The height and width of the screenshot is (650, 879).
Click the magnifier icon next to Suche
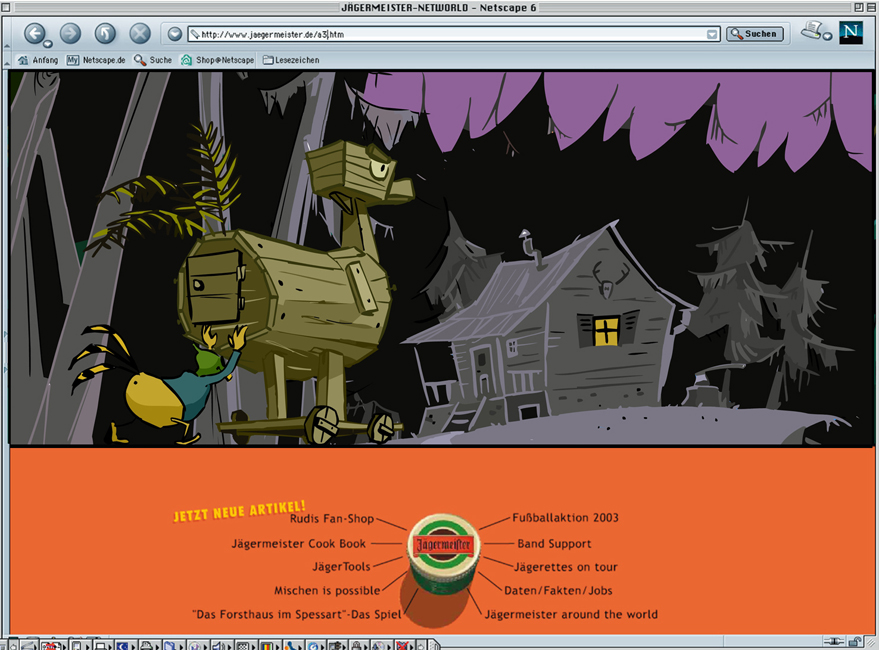pos(140,60)
